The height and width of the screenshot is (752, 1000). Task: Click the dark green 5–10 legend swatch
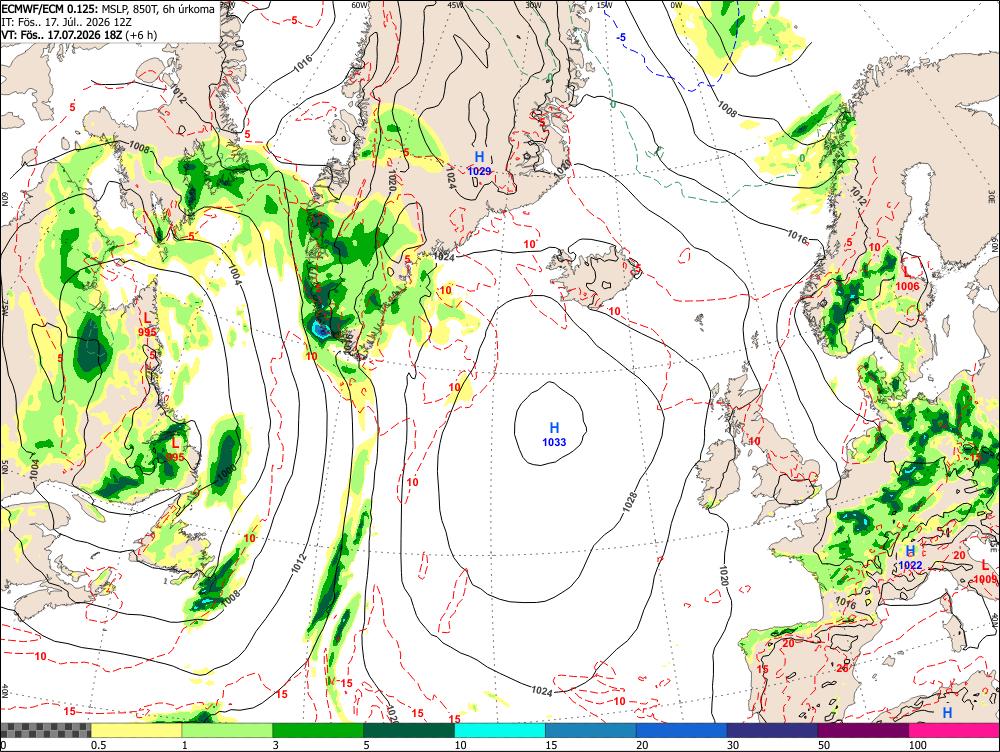409,730
